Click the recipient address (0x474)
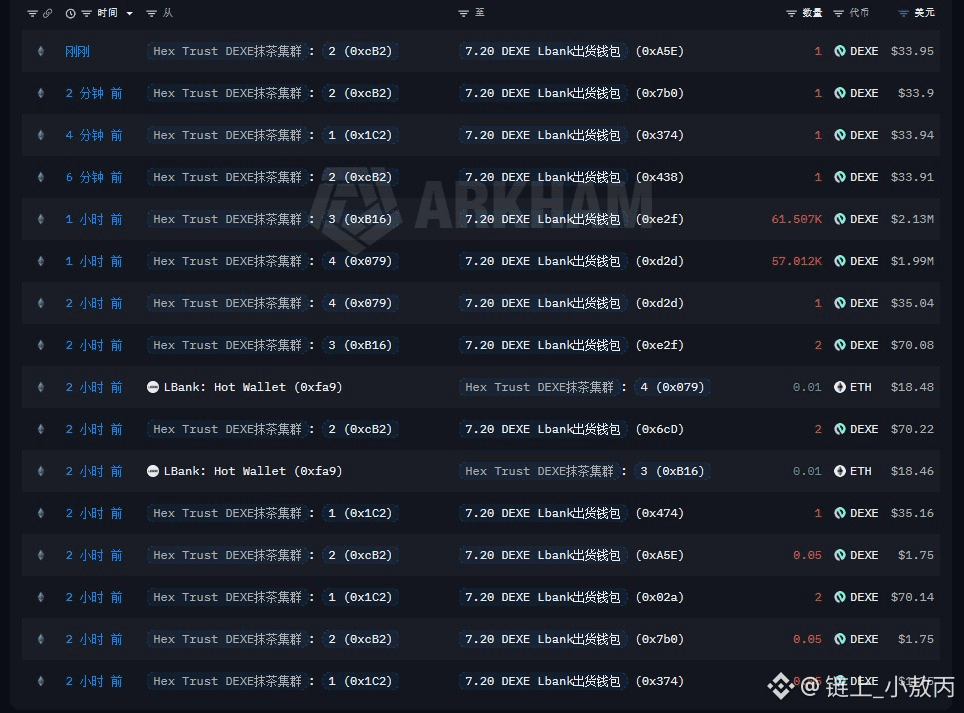964x713 pixels. 660,513
